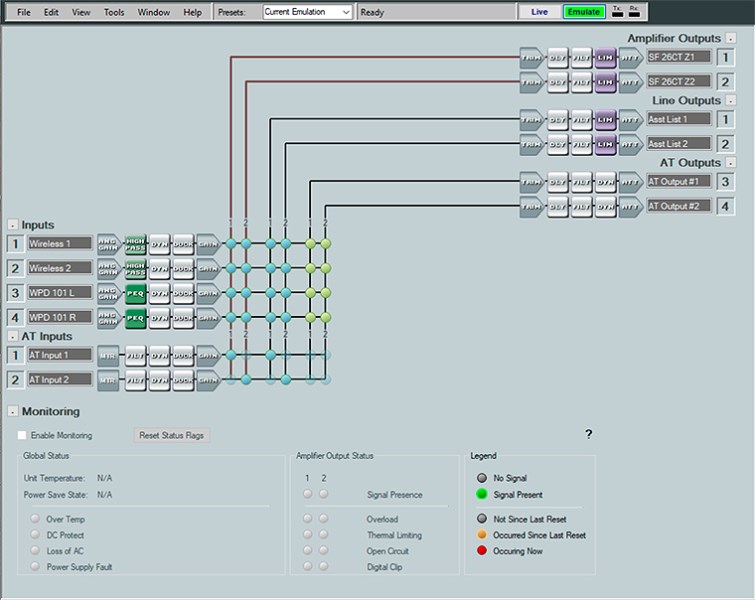Click the LIM block for SF 26CT Z1
Screen dimensions: 755x600
pyautogui.click(x=605, y=56)
